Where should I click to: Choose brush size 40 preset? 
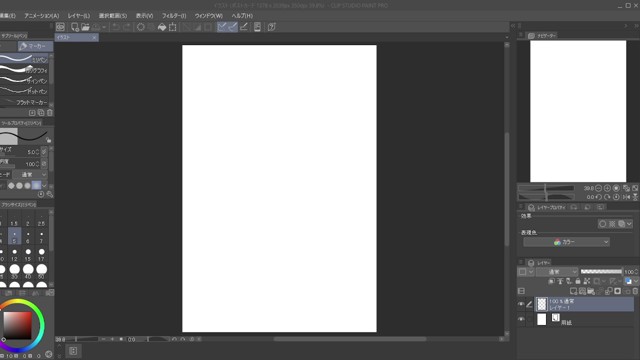(x=28, y=271)
